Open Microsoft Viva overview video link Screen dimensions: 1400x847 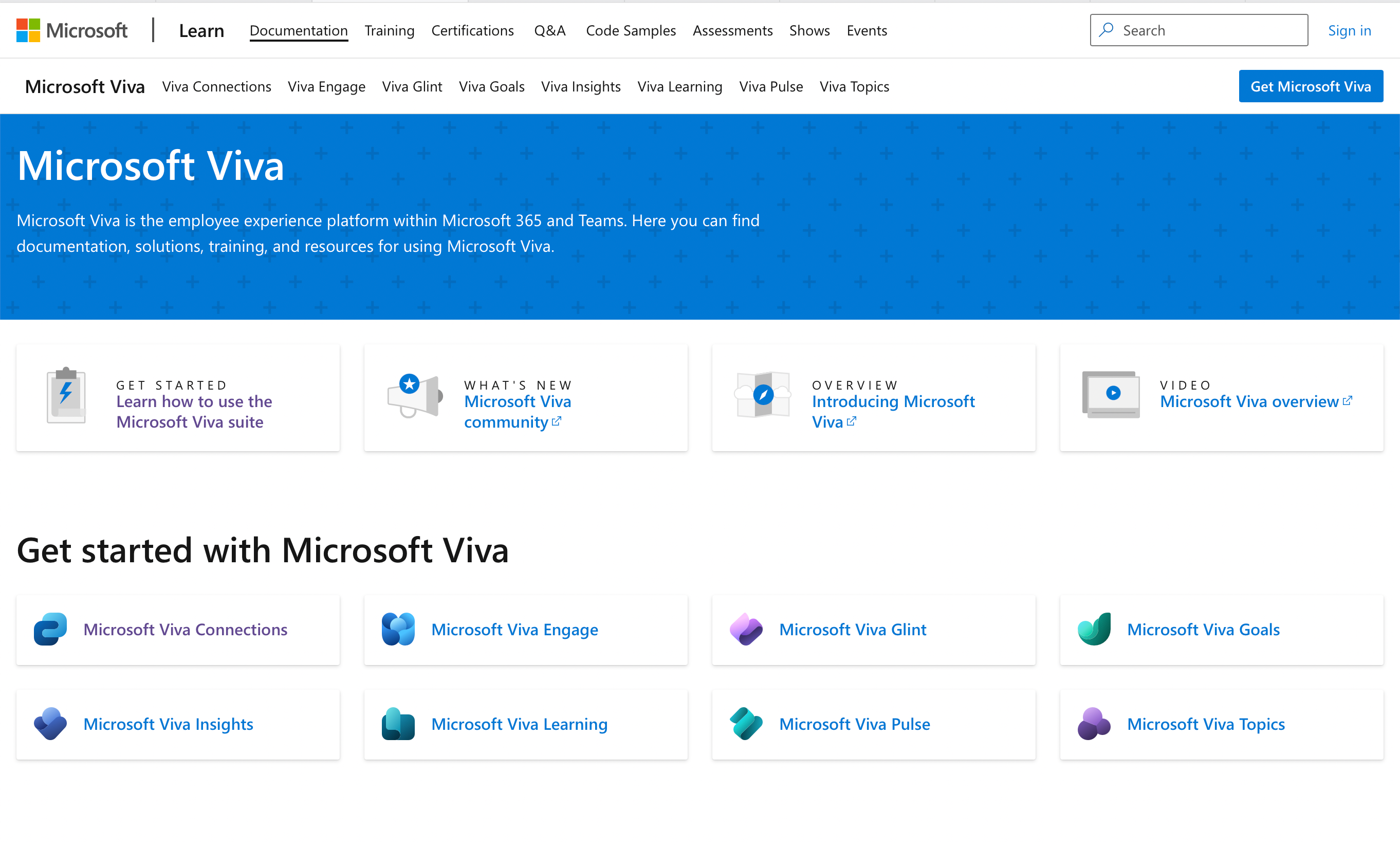1256,401
